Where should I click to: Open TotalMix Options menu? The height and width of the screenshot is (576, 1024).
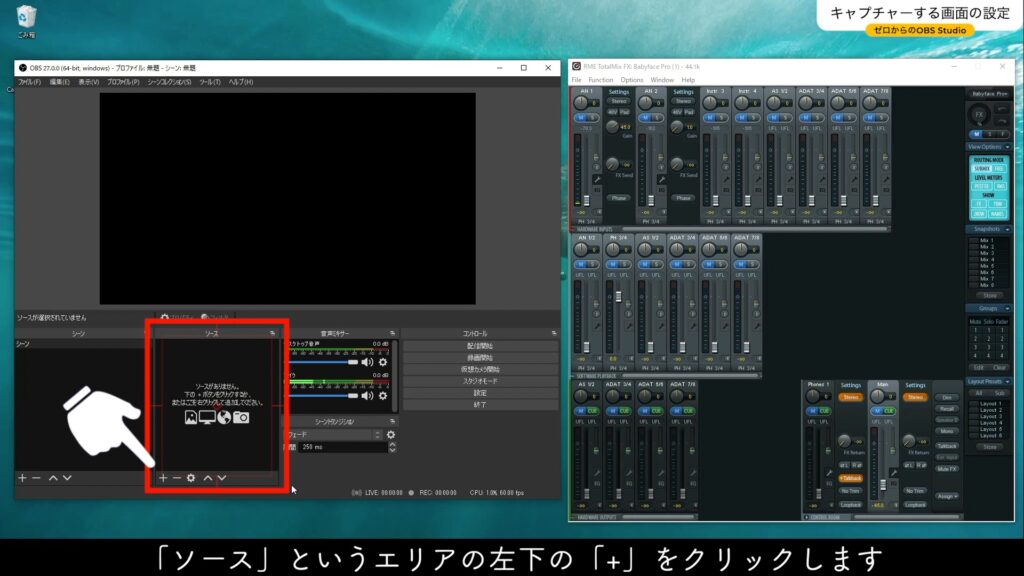click(x=632, y=80)
